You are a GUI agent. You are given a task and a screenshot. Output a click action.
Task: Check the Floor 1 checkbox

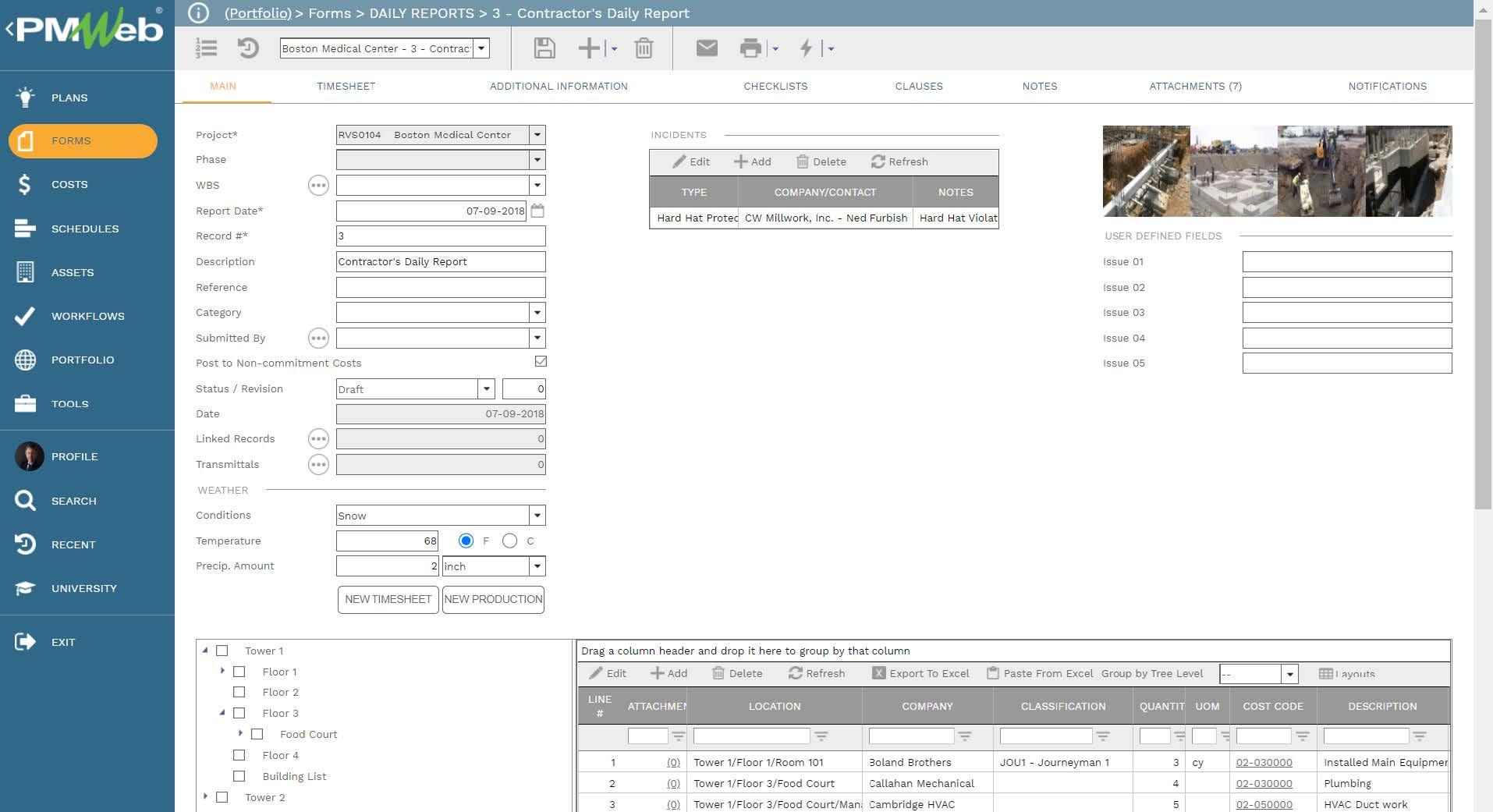(239, 672)
